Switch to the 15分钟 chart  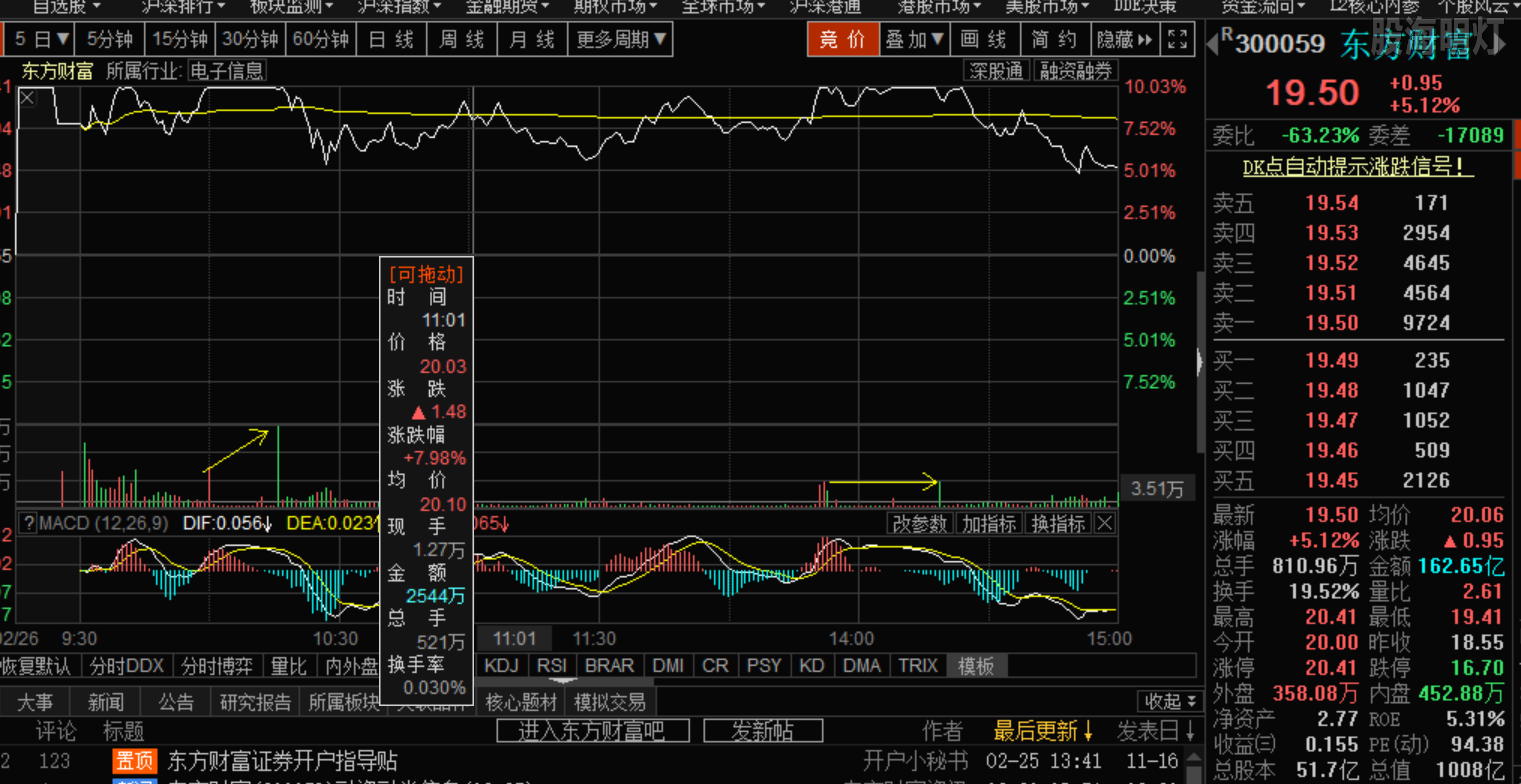(180, 41)
